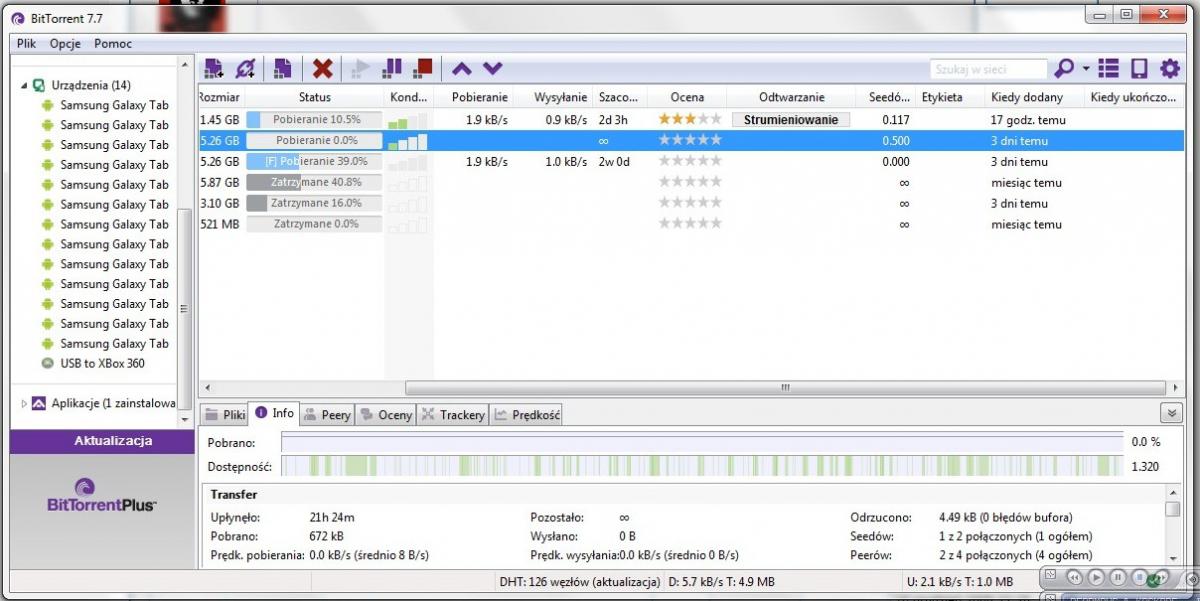Remove the selected torrent with the red X
Image resolution: width=1200 pixels, height=601 pixels.
point(322,69)
